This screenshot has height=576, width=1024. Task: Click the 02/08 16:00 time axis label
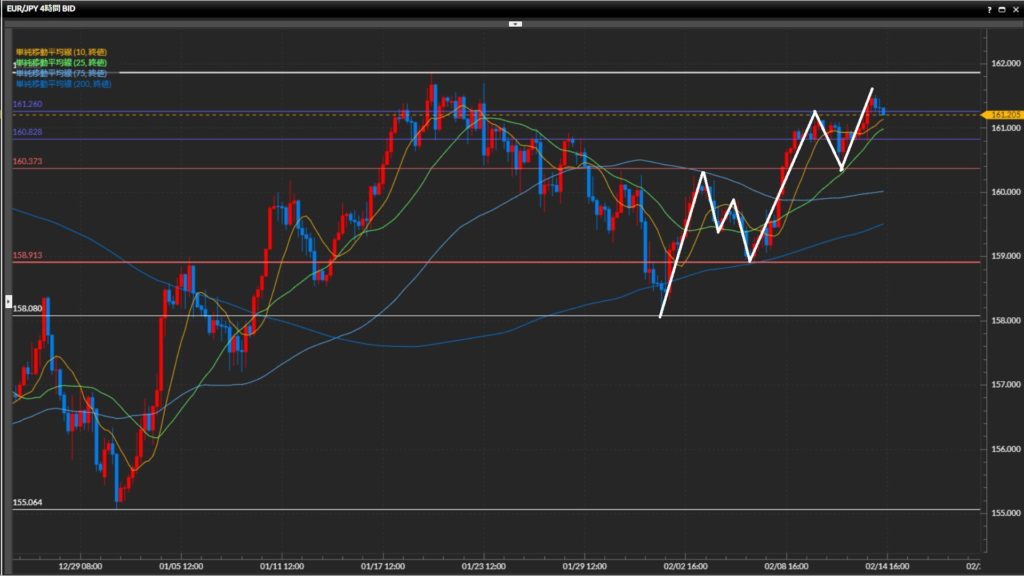pos(787,565)
